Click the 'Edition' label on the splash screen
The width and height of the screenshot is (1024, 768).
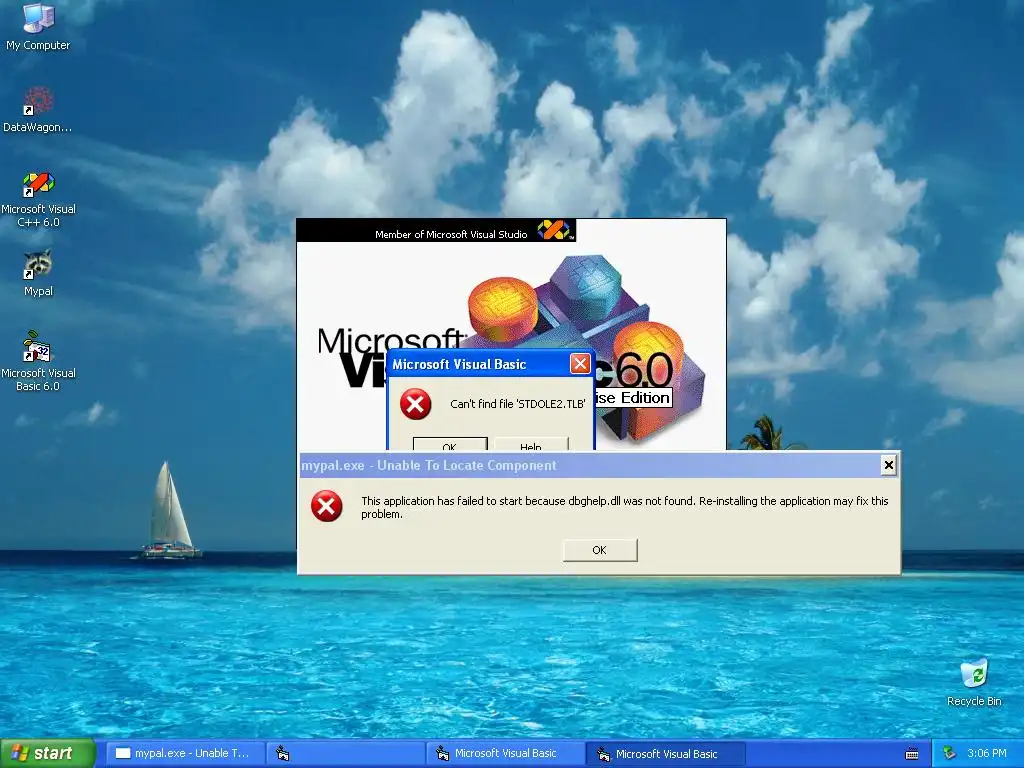click(645, 398)
